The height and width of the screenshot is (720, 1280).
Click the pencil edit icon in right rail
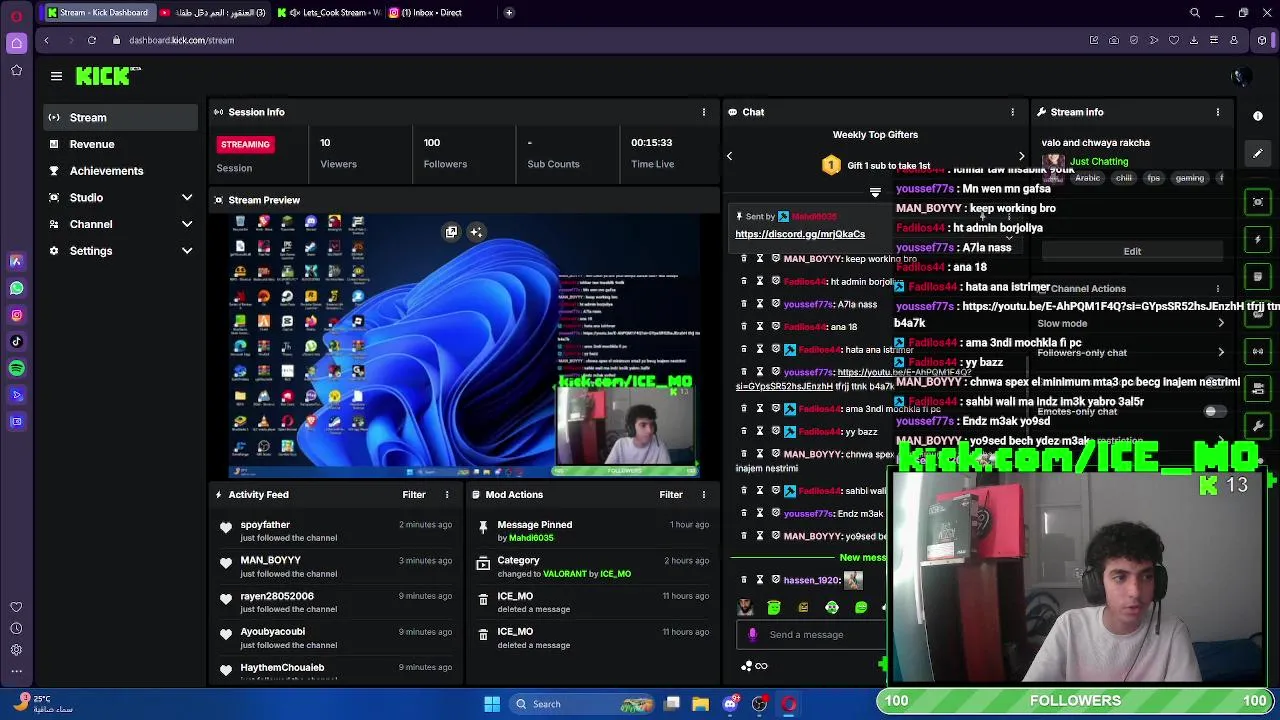point(1258,154)
